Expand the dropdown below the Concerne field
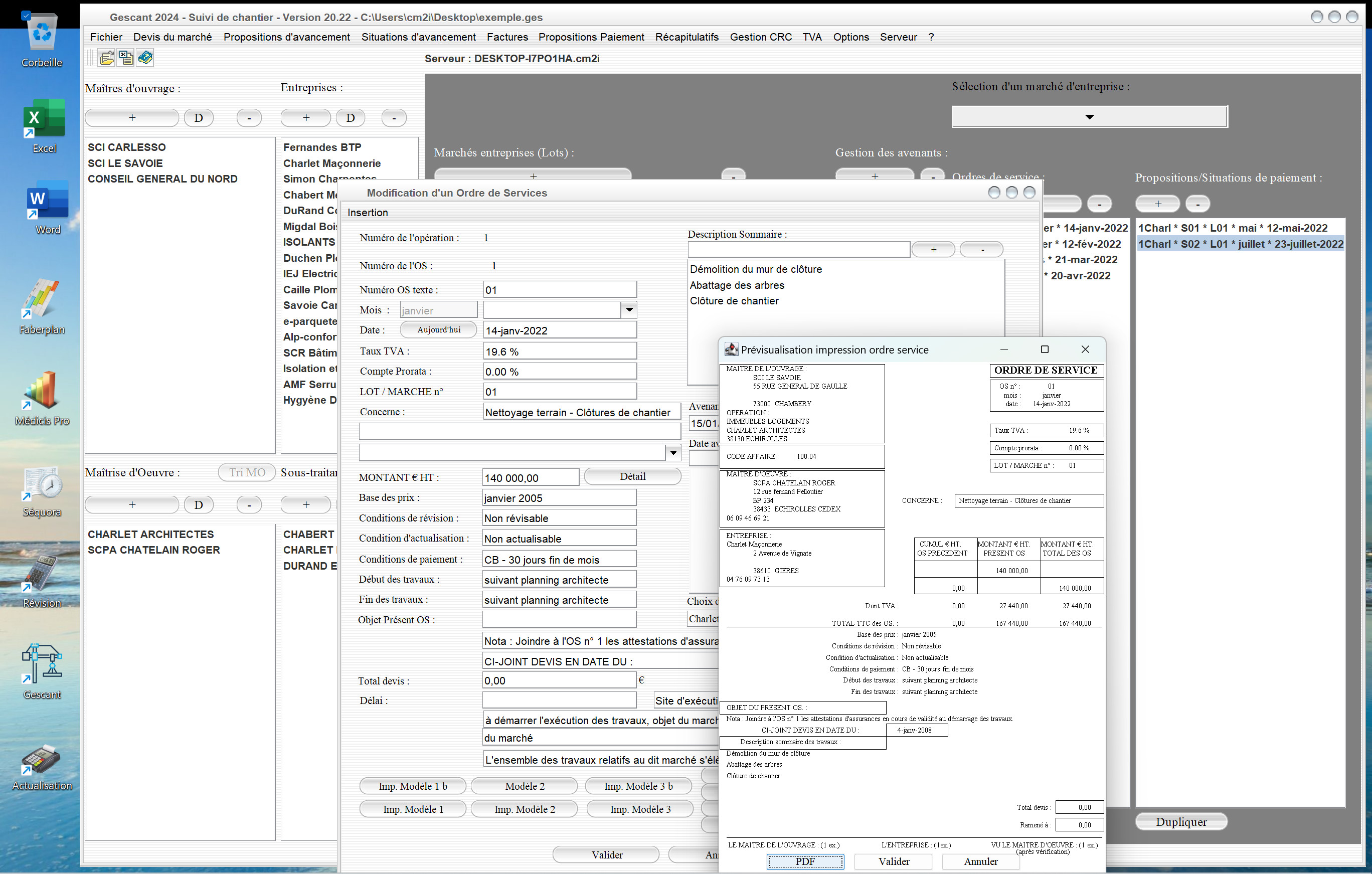Image resolution: width=1372 pixels, height=874 pixels. 673,452
